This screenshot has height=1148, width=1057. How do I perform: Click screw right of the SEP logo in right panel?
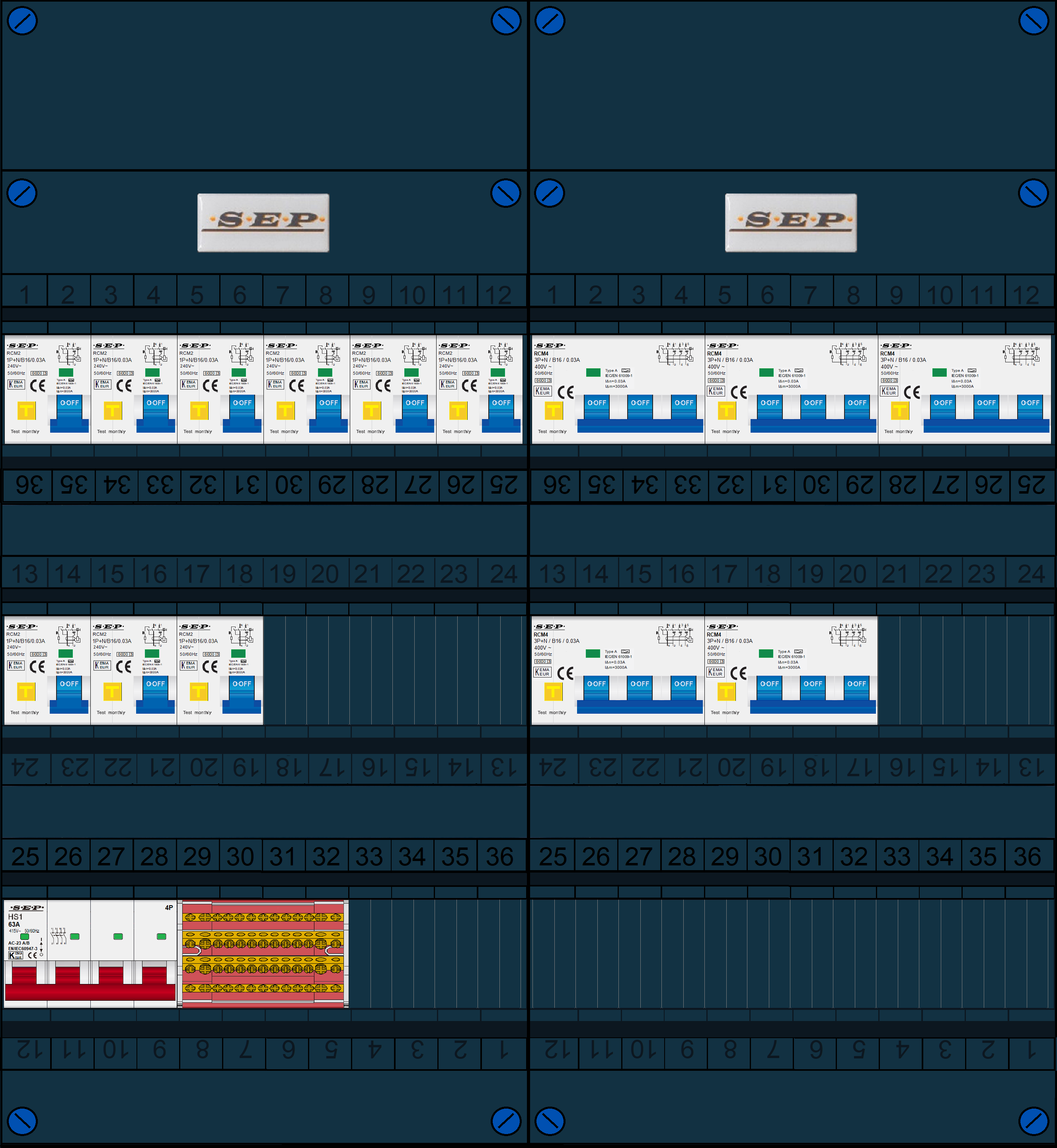pos(1034,193)
